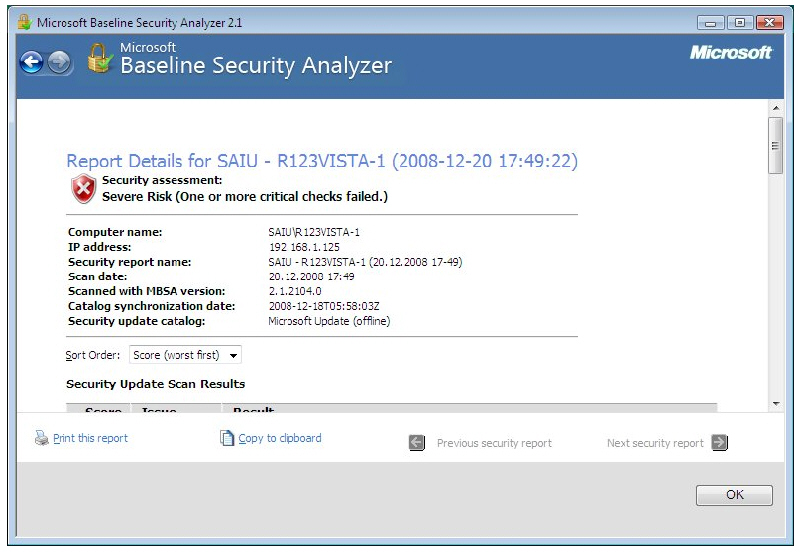
Task: Click the vertical scrollbar thumb
Action: (775, 146)
